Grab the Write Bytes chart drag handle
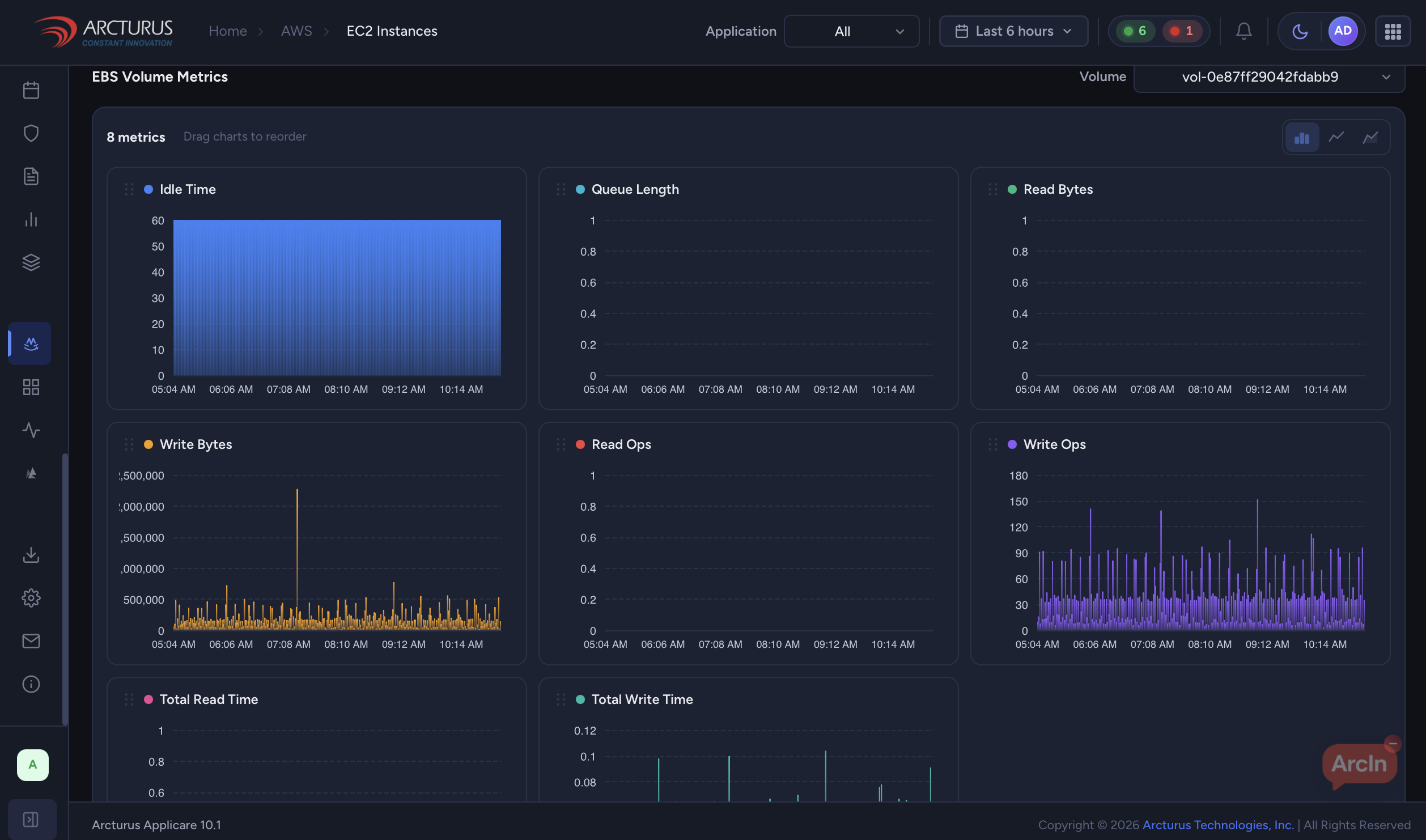1426x840 pixels. [x=129, y=444]
